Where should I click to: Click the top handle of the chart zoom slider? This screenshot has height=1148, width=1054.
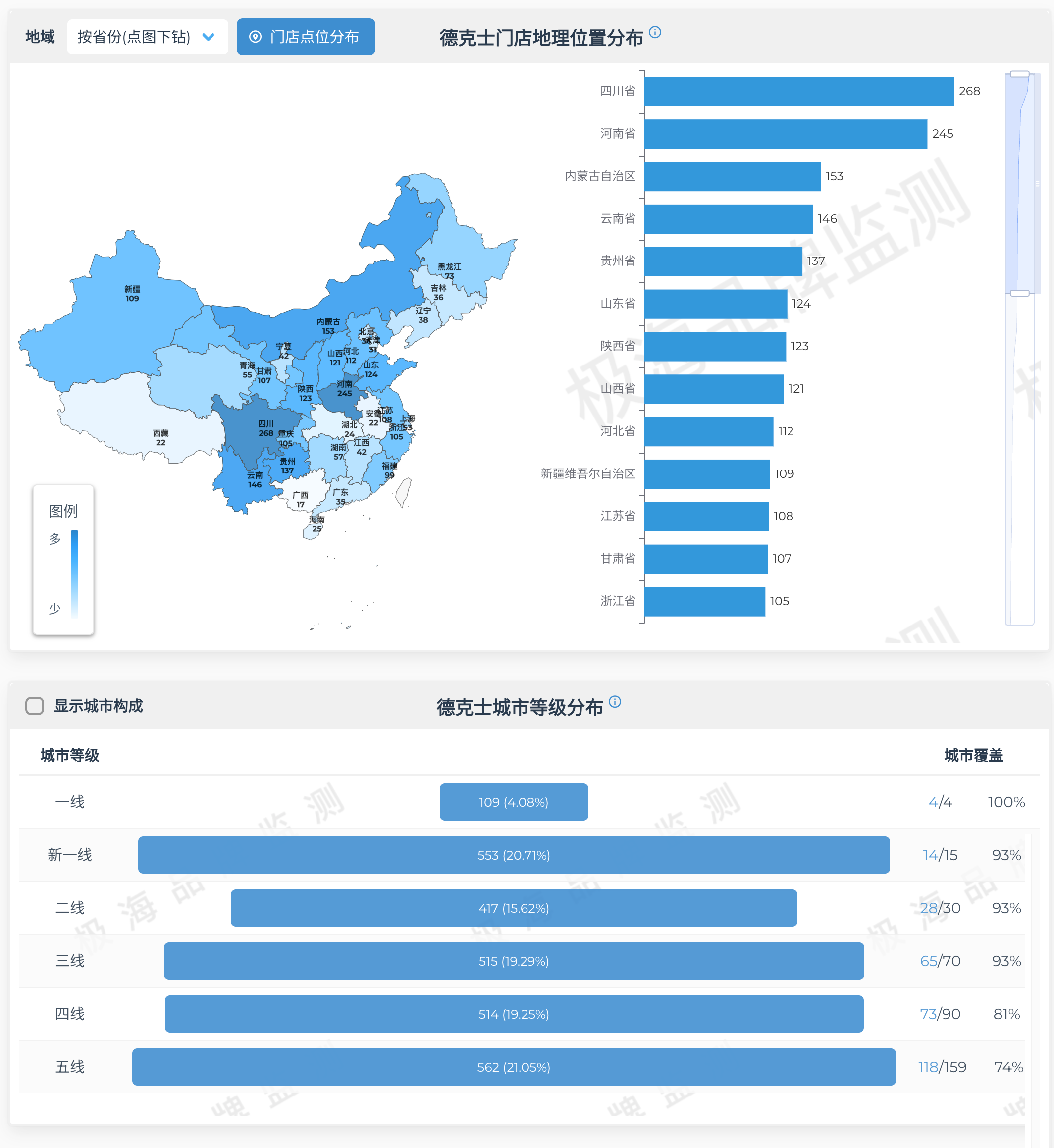(x=1019, y=74)
